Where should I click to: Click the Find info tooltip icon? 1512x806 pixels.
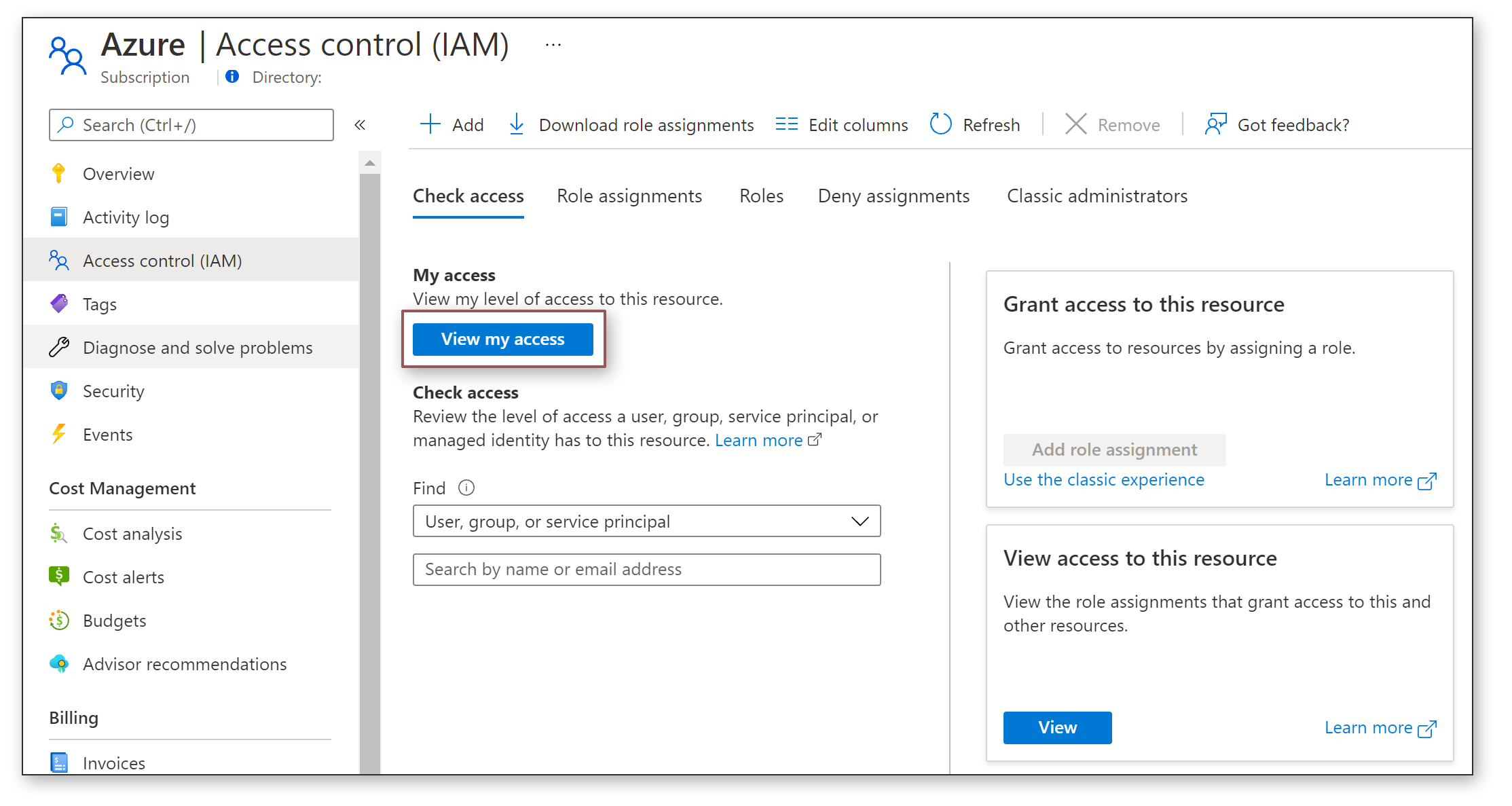tap(466, 488)
